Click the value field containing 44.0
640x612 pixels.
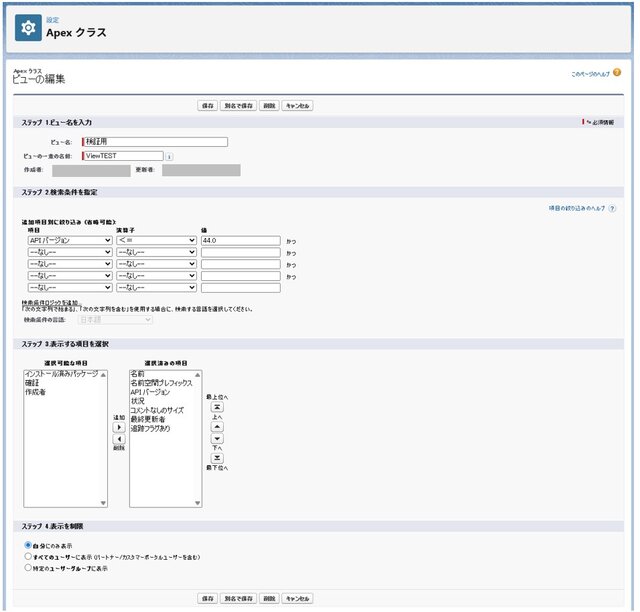[x=241, y=240]
